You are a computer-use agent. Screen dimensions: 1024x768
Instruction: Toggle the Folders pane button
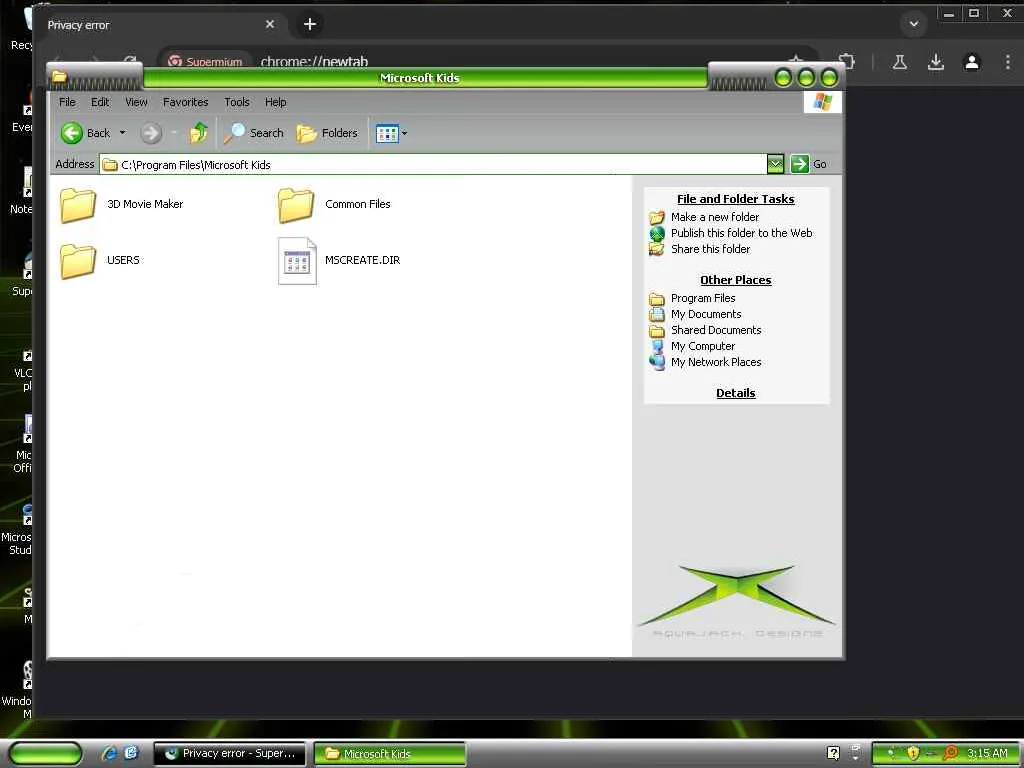tap(327, 133)
